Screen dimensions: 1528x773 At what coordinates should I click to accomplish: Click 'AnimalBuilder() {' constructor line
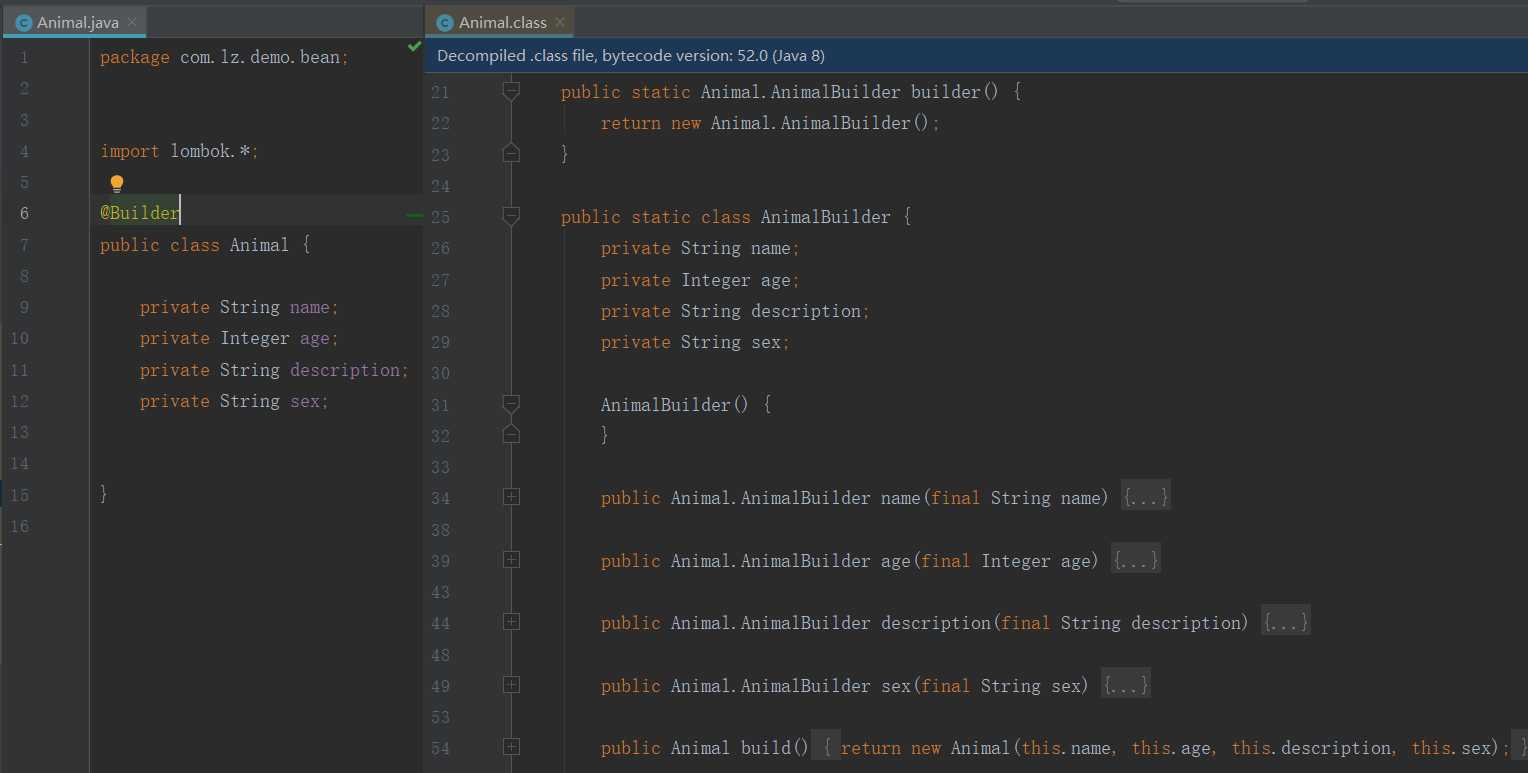[685, 405]
